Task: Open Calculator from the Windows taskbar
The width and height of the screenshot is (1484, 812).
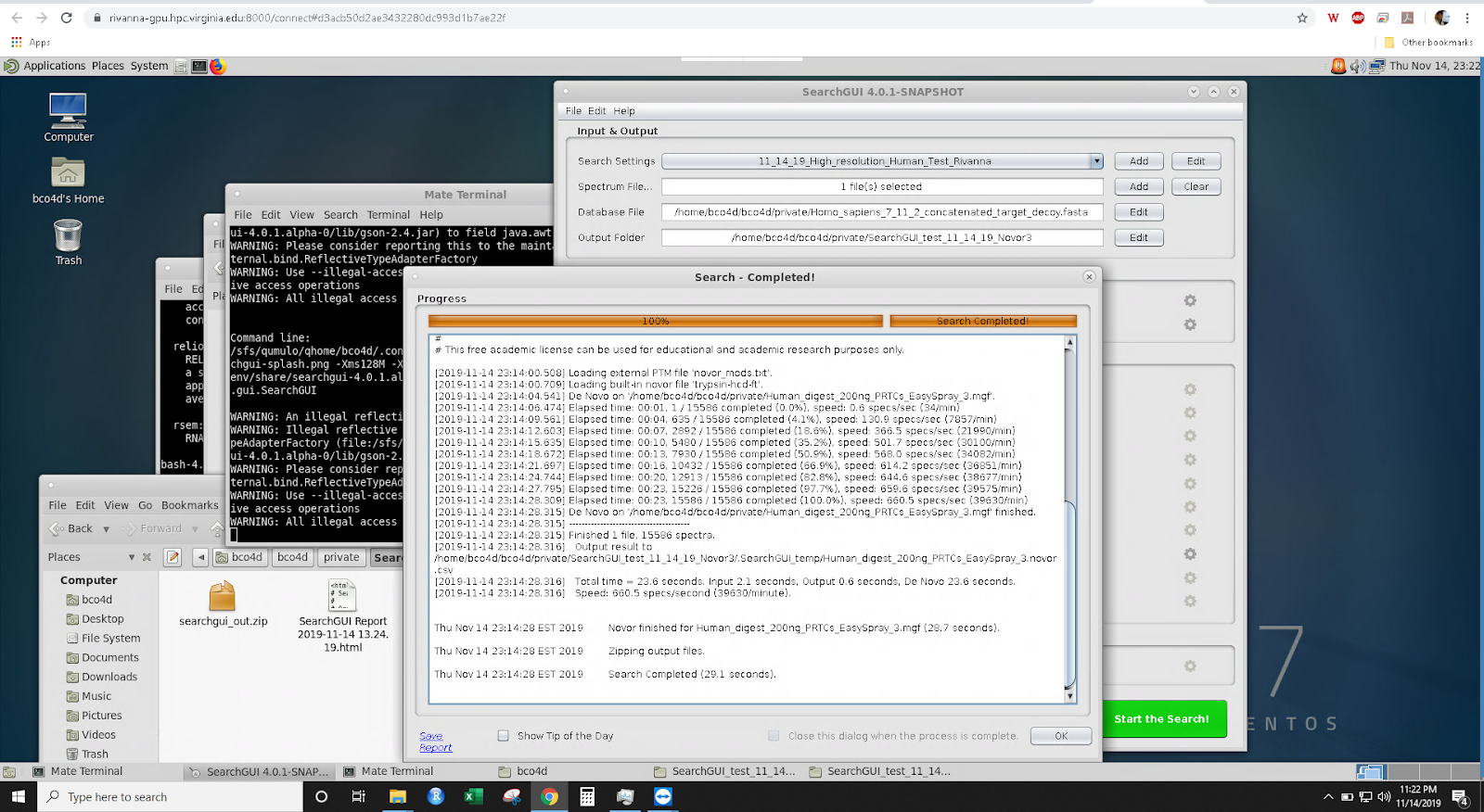Action: [x=587, y=796]
